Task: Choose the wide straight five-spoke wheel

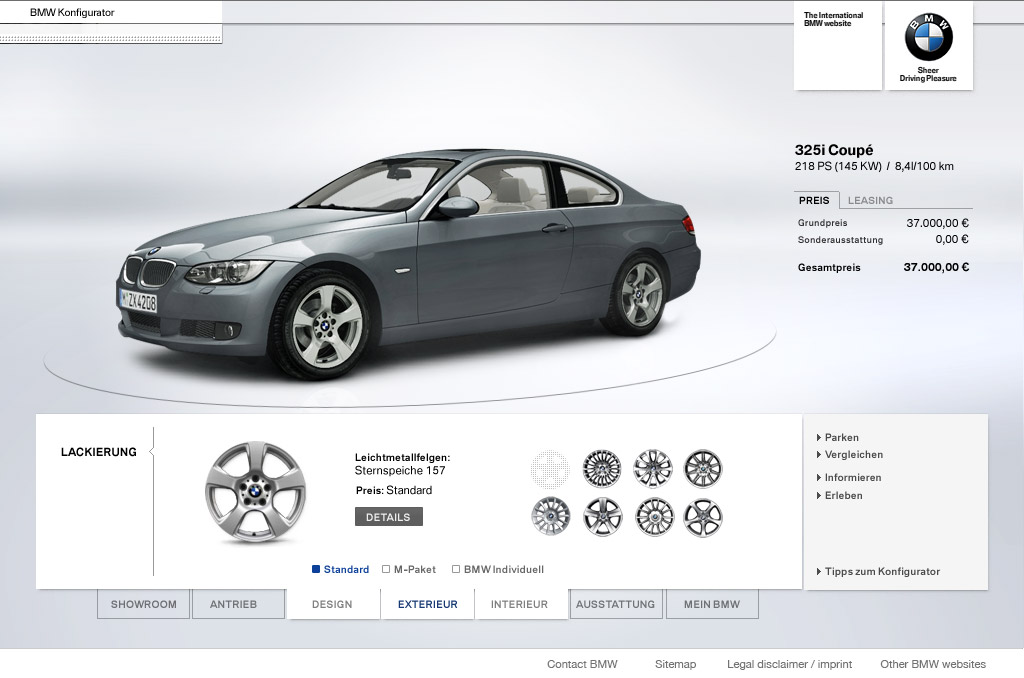Action: click(601, 517)
